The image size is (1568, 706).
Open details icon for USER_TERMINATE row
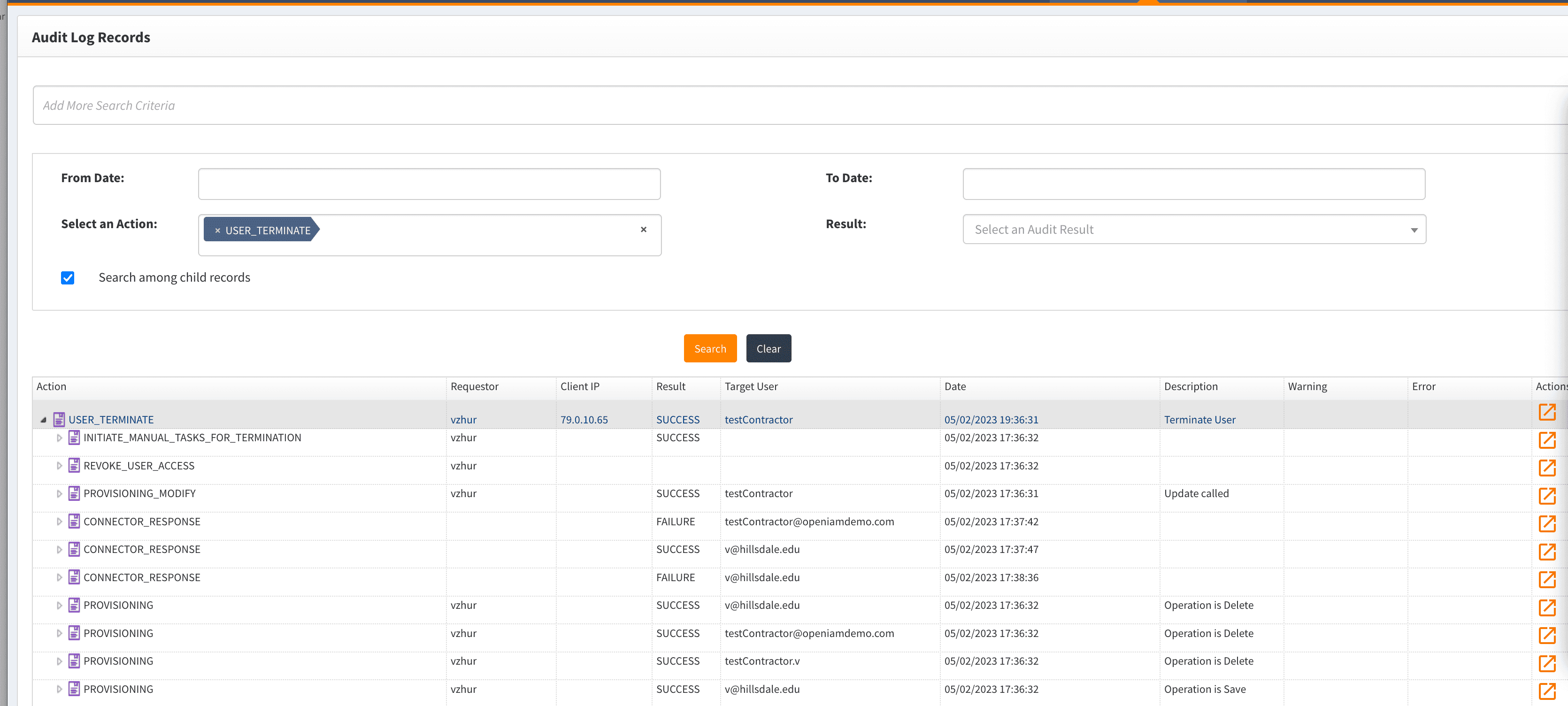(x=1547, y=412)
